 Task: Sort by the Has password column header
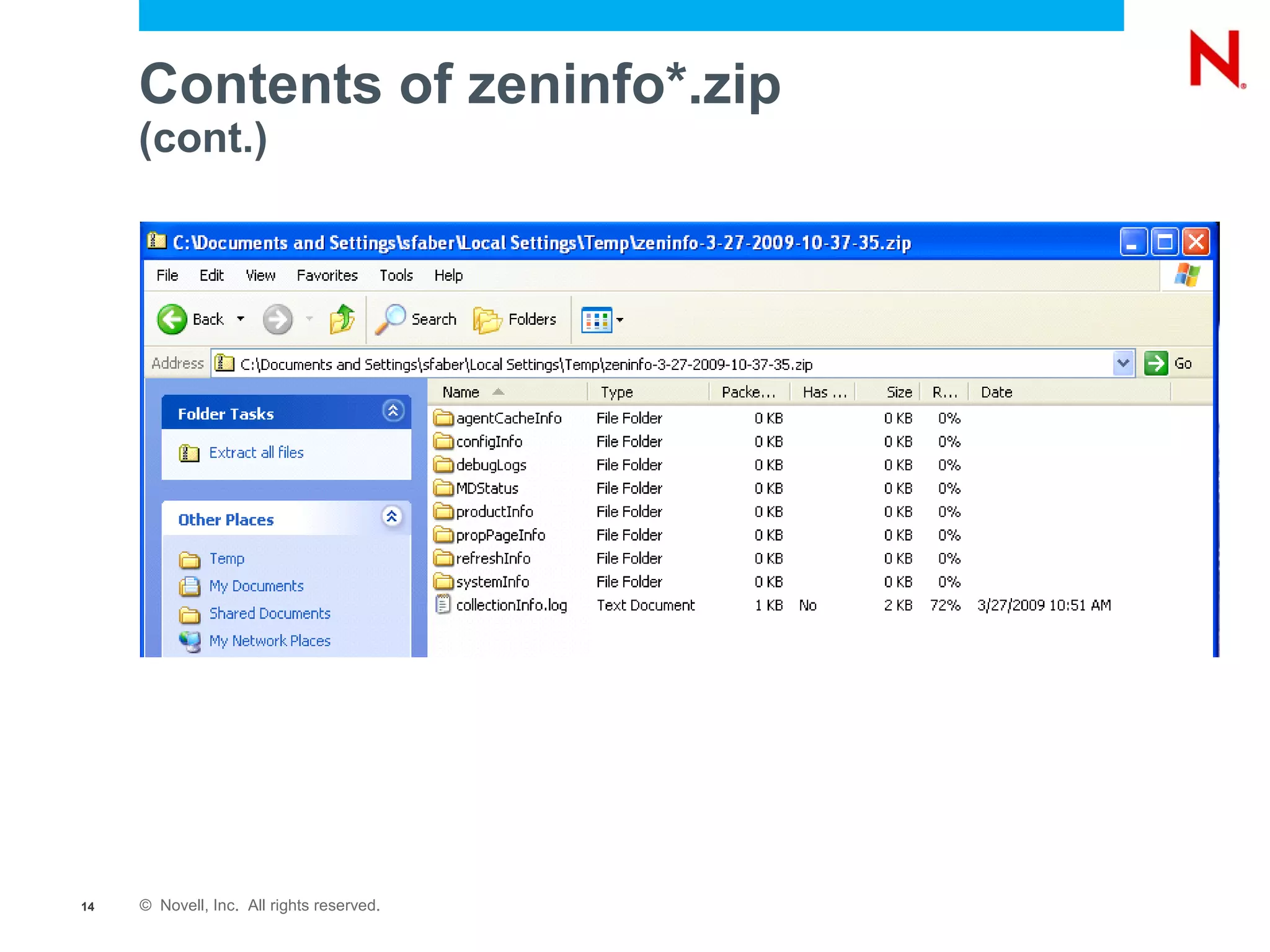click(823, 392)
